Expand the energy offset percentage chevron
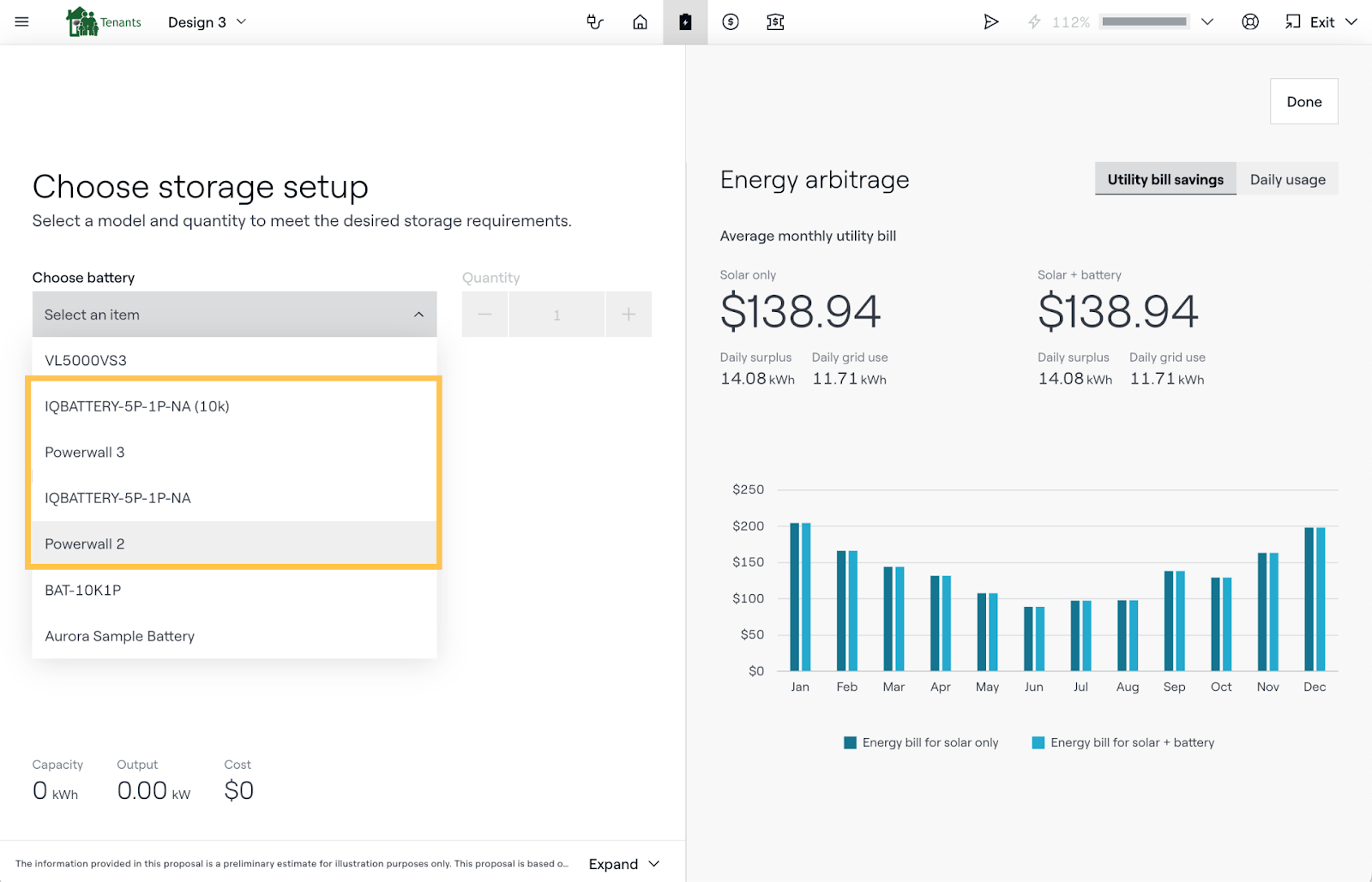 pos(1207,22)
